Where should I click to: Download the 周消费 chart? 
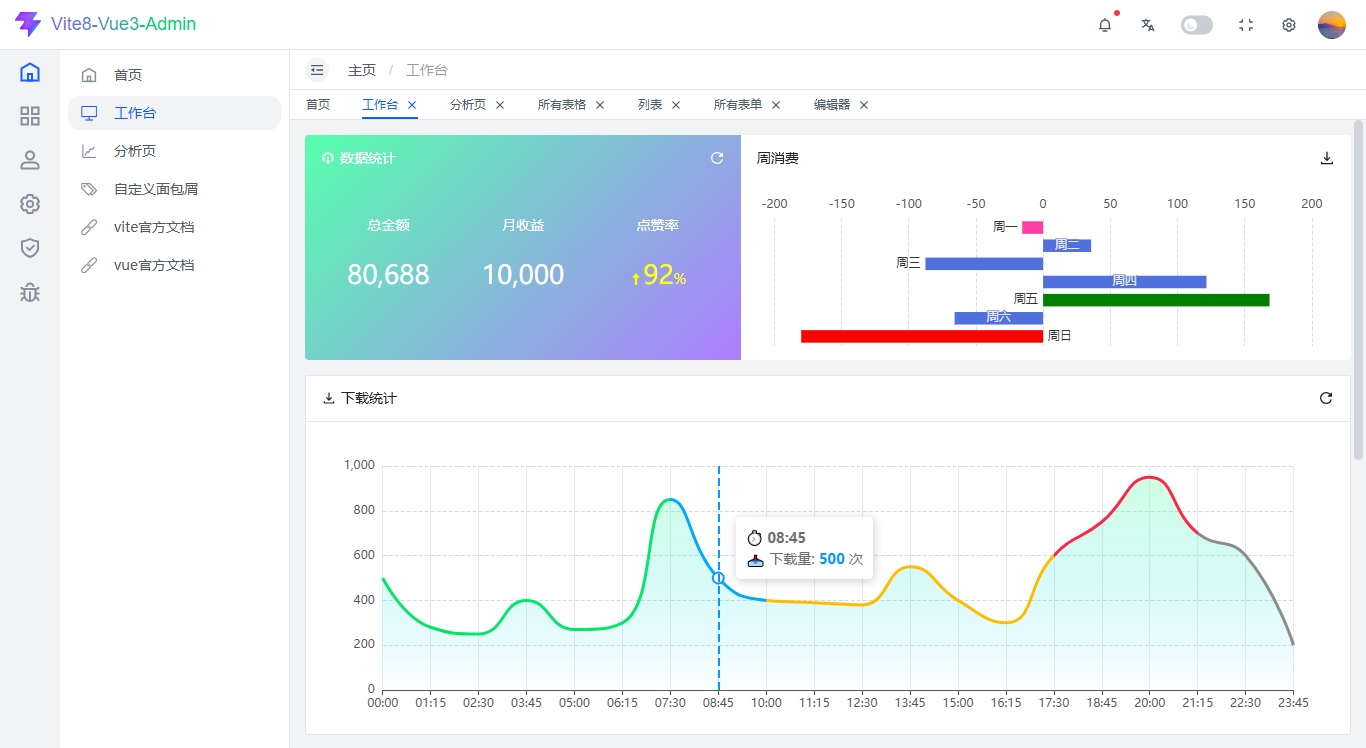click(1327, 158)
